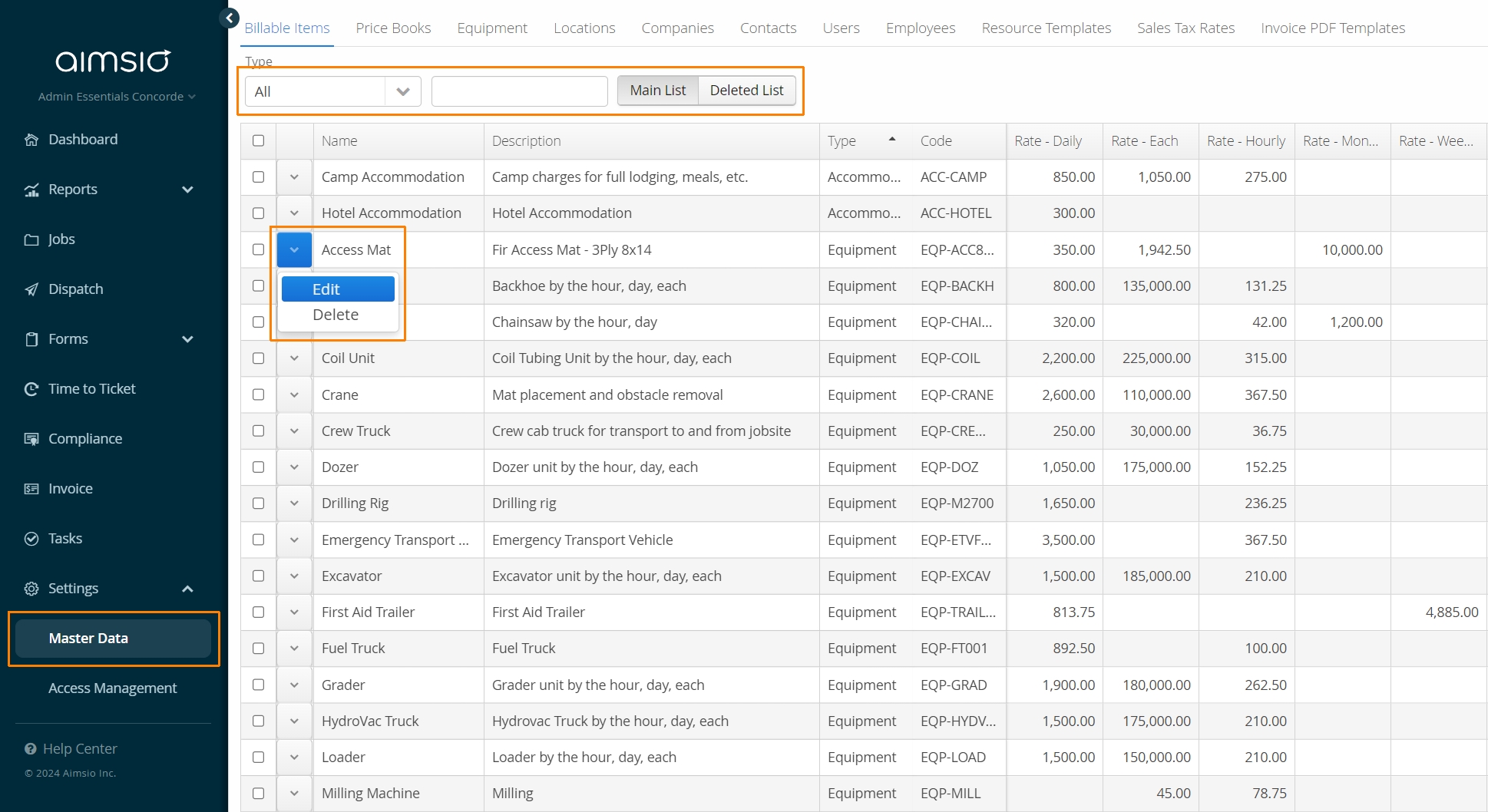This screenshot has width=1488, height=812.
Task: Select Delete from the row menu
Action: click(x=338, y=315)
